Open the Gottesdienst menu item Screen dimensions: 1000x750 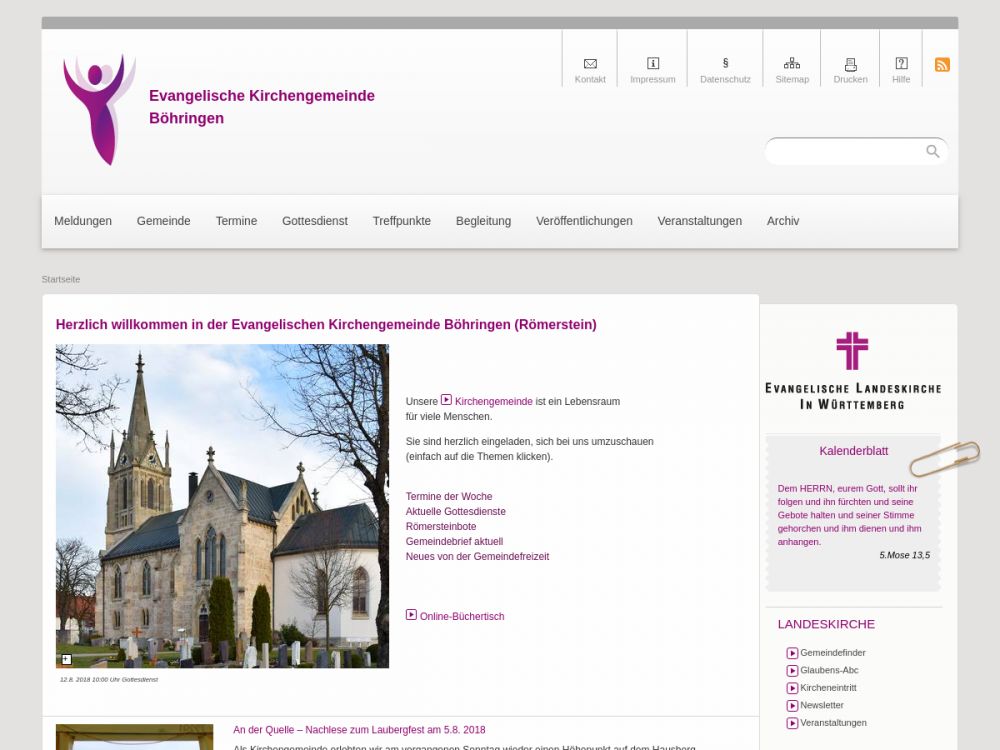coord(314,221)
